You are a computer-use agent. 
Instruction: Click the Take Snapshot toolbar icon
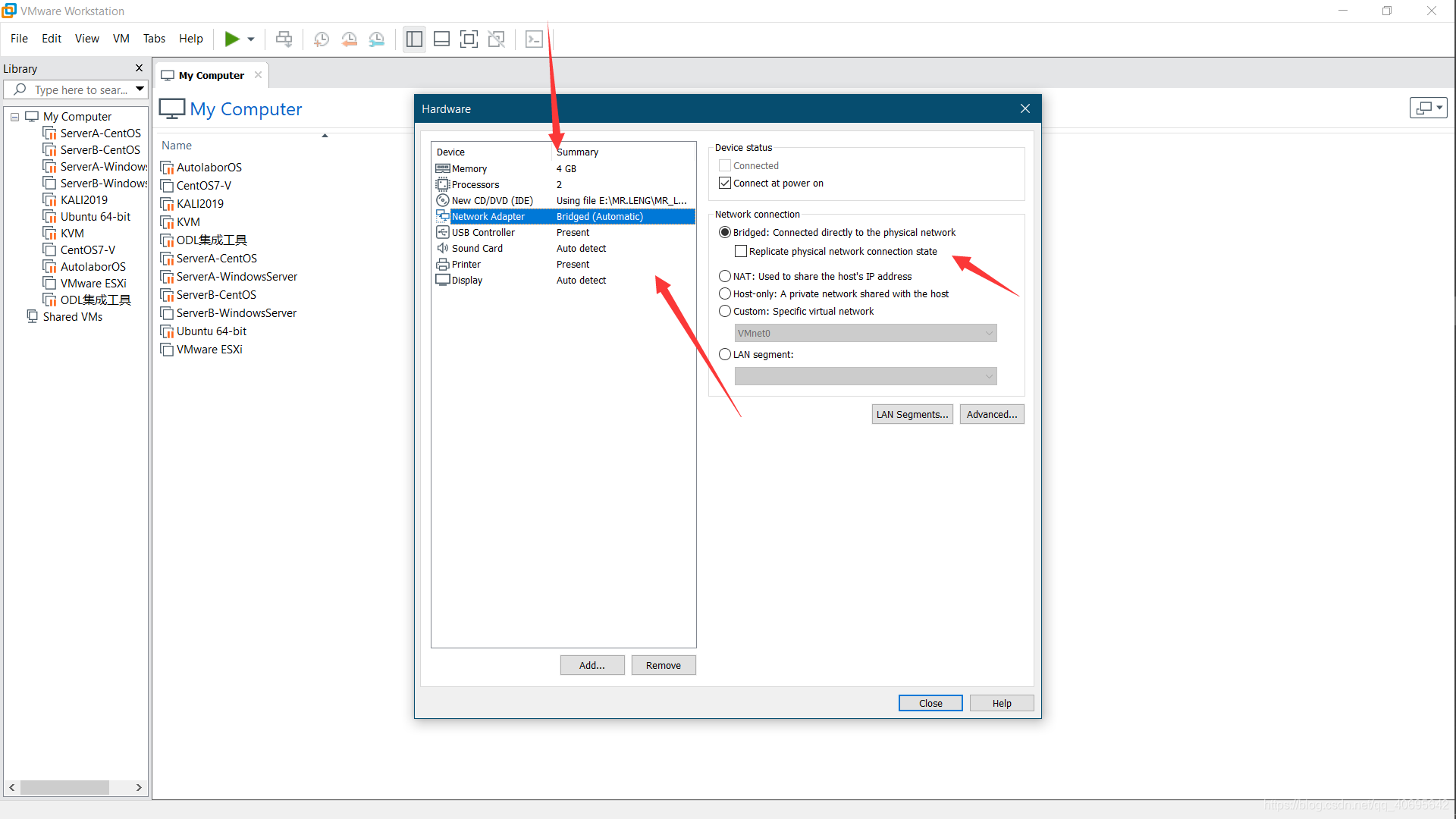(x=322, y=39)
